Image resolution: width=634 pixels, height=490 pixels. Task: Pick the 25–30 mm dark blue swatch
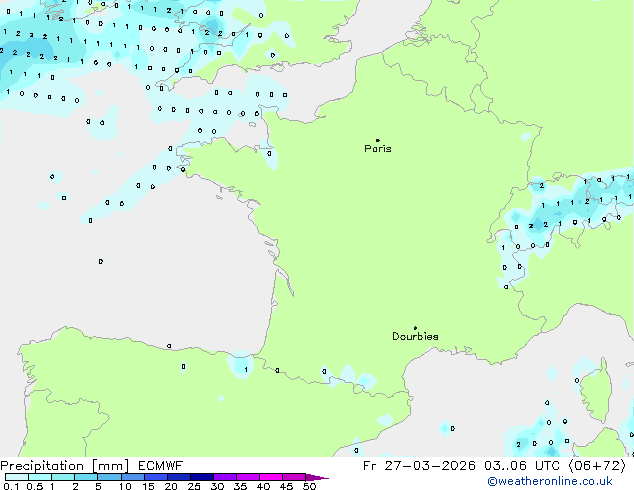[201, 477]
